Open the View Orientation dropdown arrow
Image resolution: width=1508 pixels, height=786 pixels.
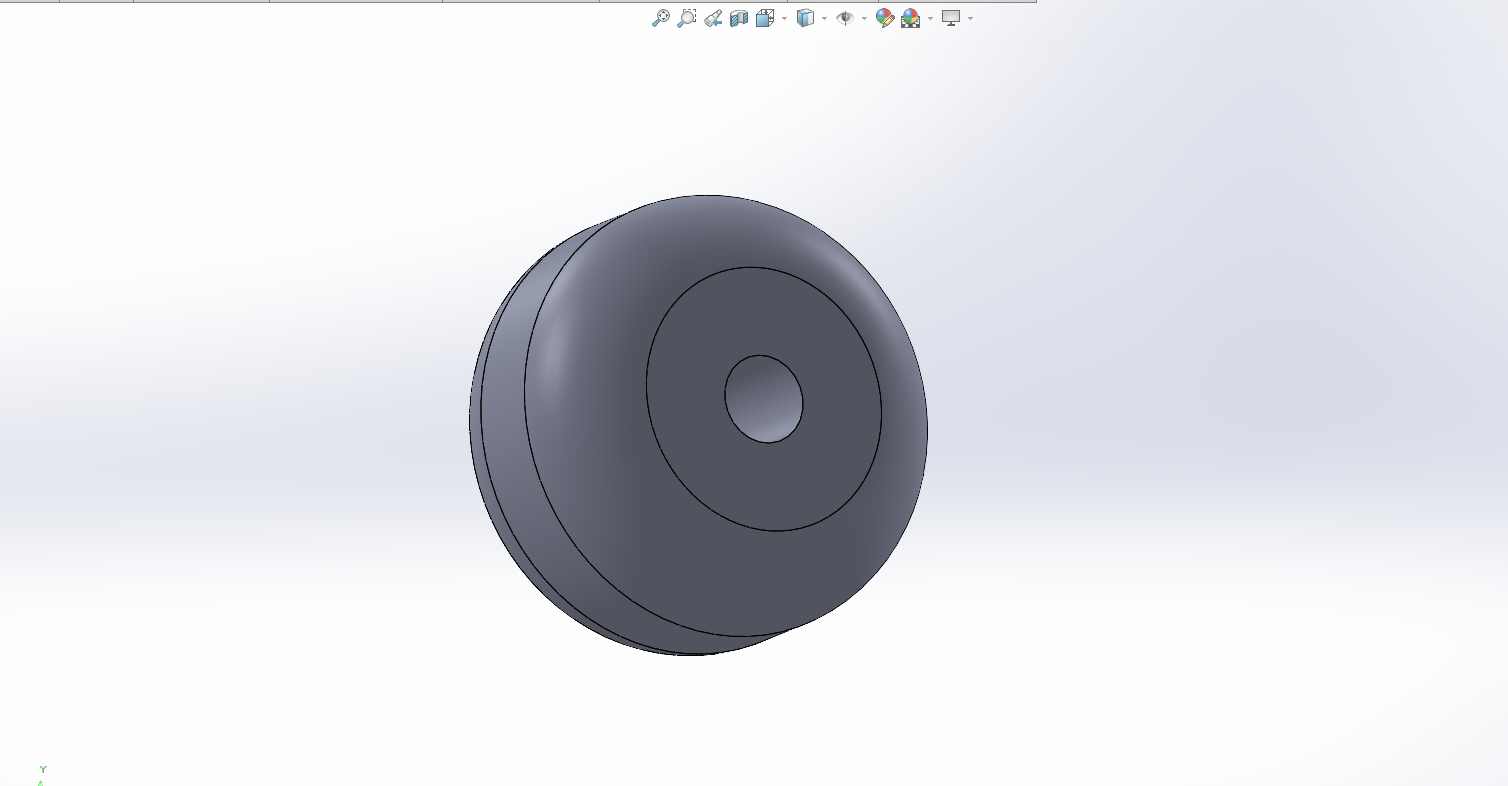click(x=784, y=18)
